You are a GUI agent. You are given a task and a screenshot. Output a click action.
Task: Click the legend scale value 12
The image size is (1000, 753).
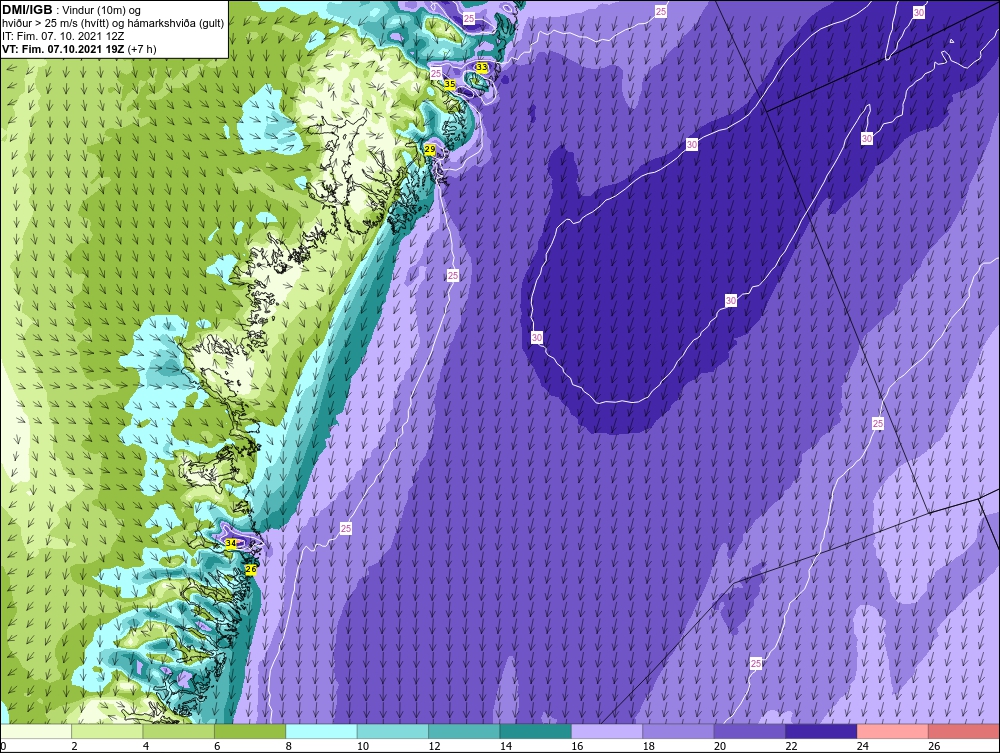(434, 746)
